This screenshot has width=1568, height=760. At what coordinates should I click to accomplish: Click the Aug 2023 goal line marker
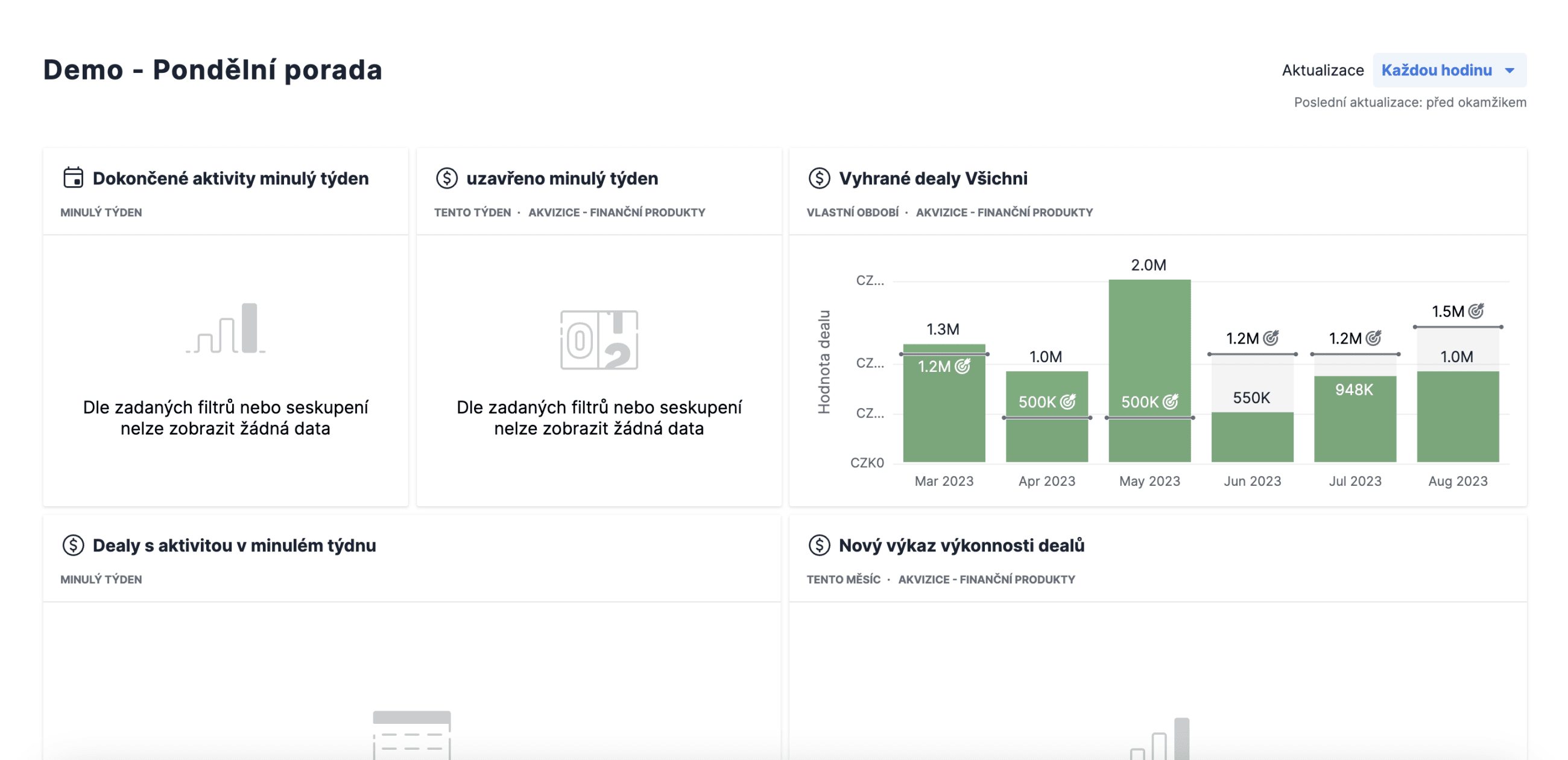(1457, 327)
